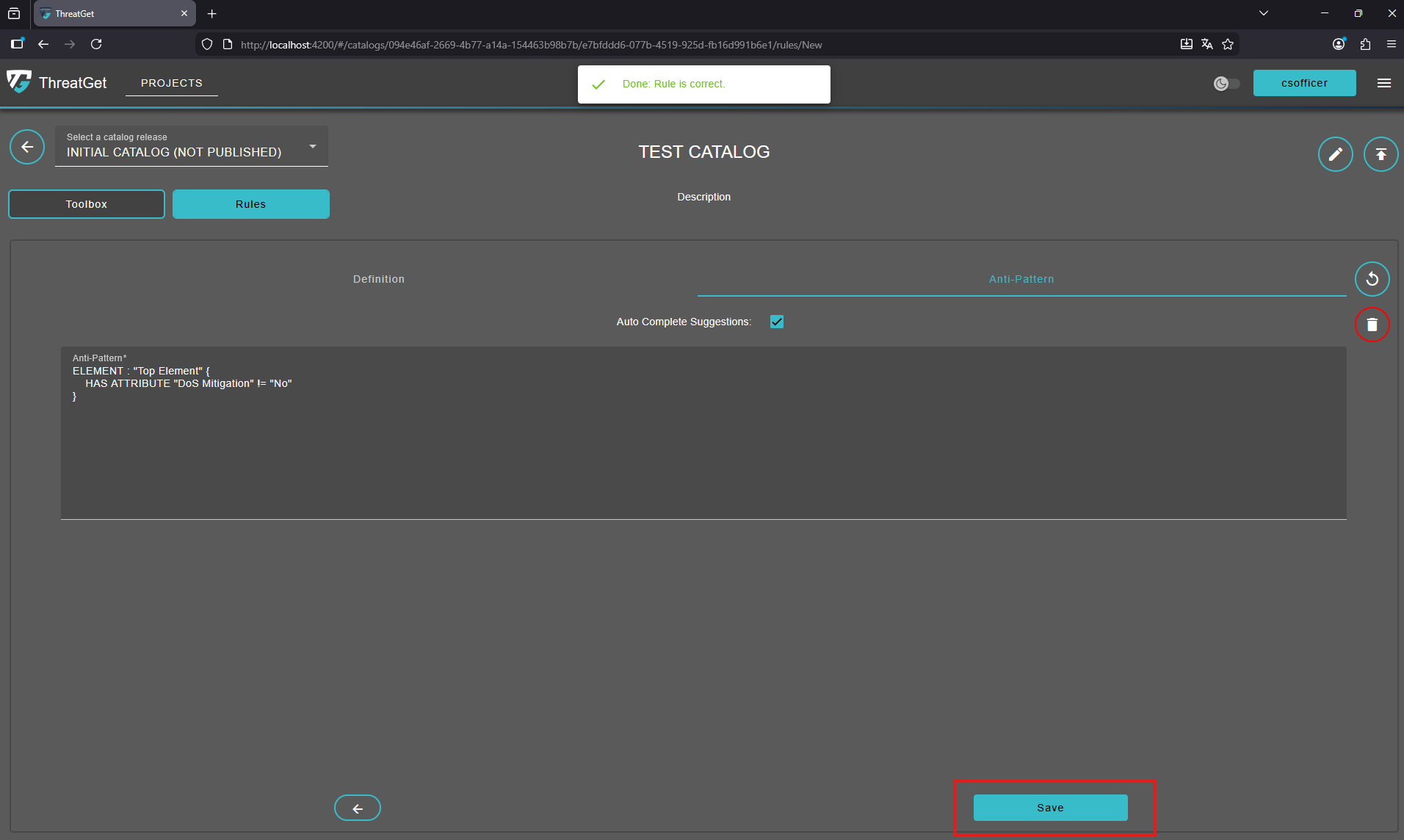This screenshot has width=1404, height=840.
Task: Click the pencil edit catalog icon
Action: 1335,154
